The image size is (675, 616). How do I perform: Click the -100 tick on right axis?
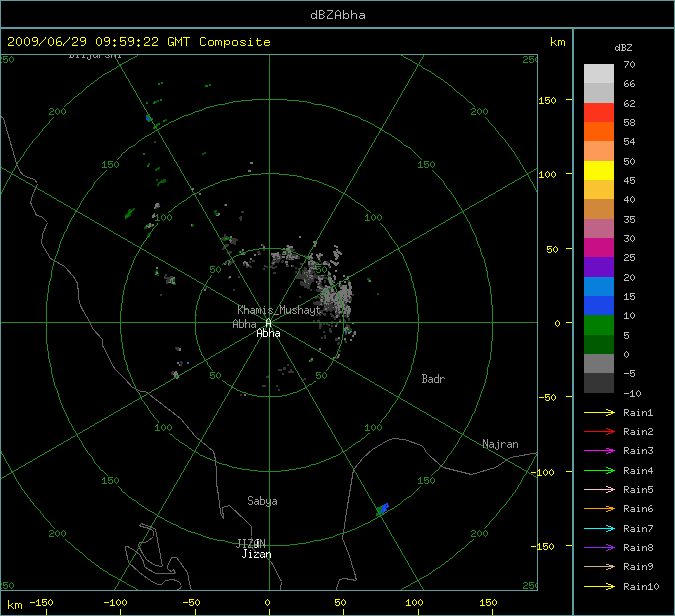pos(542,472)
